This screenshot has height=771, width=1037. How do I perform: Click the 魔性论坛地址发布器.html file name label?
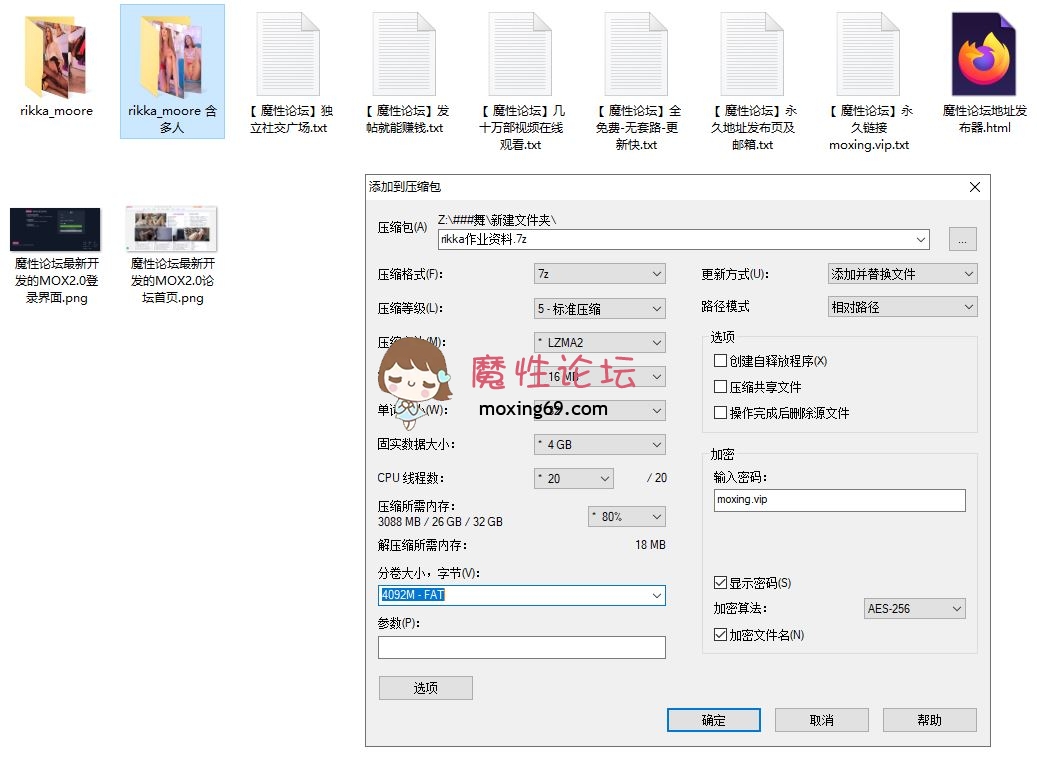click(x=984, y=119)
